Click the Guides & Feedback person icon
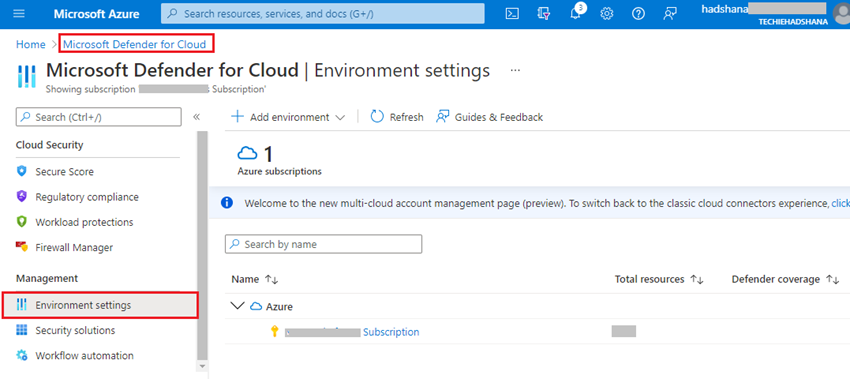 [x=443, y=117]
